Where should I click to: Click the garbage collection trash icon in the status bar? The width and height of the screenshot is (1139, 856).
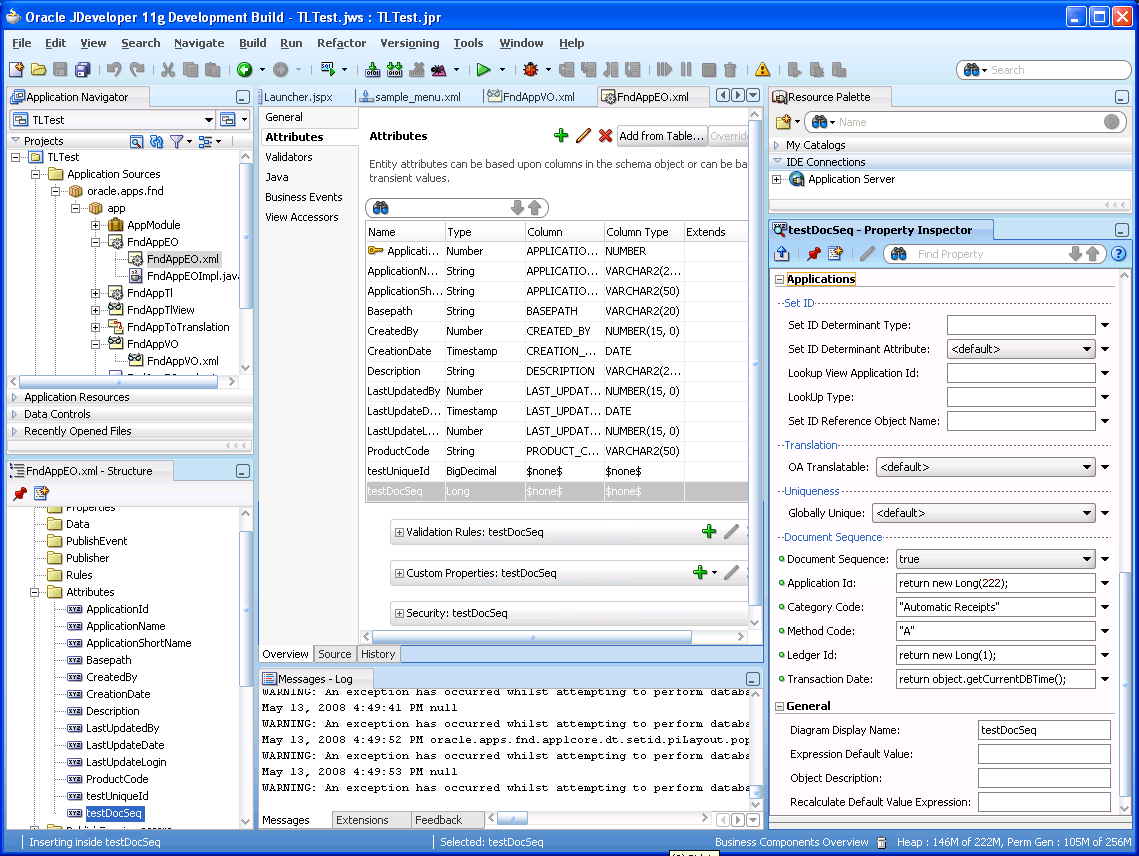coord(881,842)
